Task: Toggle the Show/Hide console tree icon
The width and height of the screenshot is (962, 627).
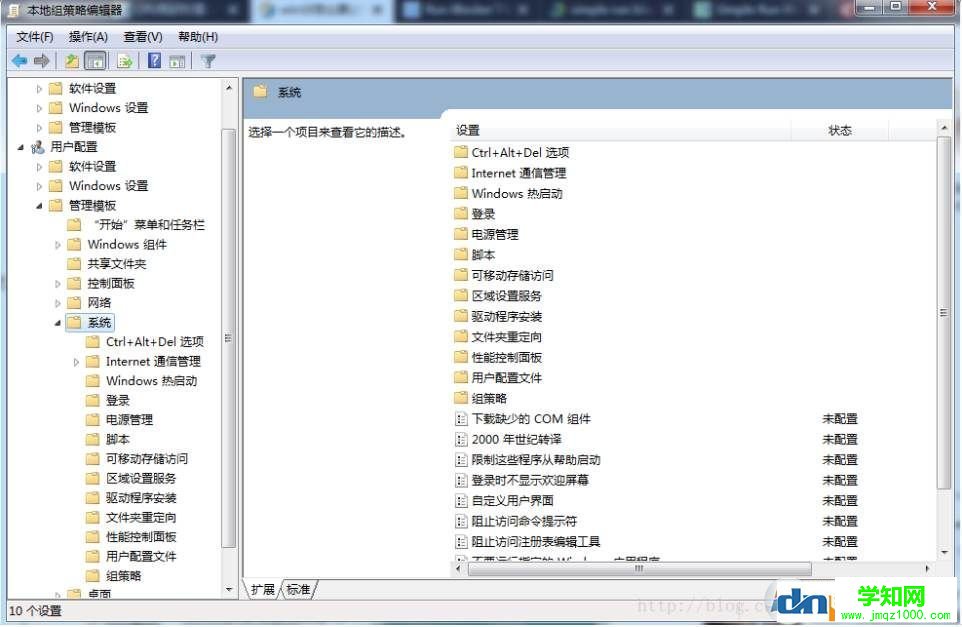Action: tap(95, 61)
